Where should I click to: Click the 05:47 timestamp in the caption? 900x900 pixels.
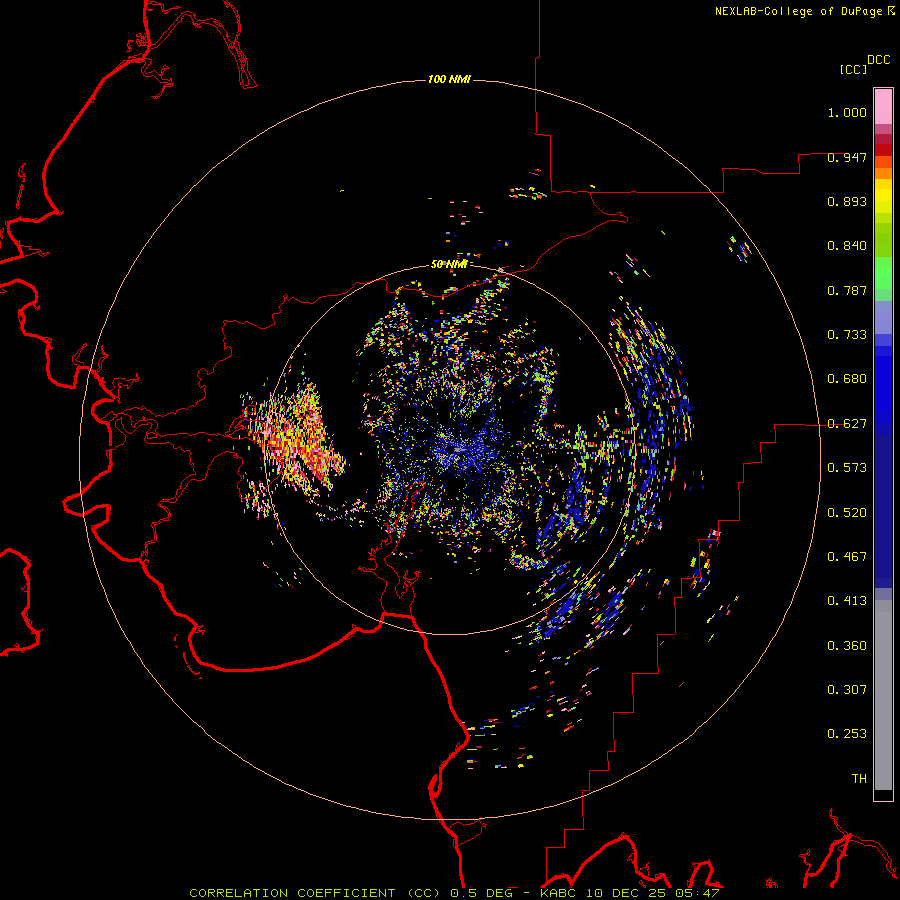[x=698, y=893]
